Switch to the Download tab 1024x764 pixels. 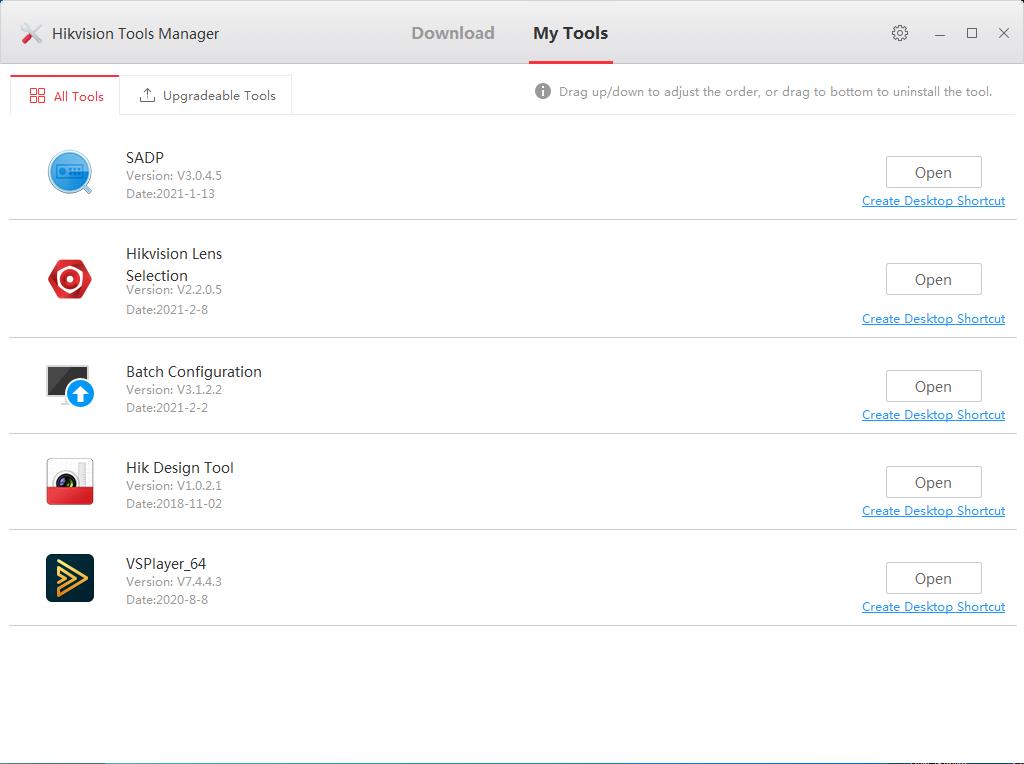pyautogui.click(x=452, y=32)
